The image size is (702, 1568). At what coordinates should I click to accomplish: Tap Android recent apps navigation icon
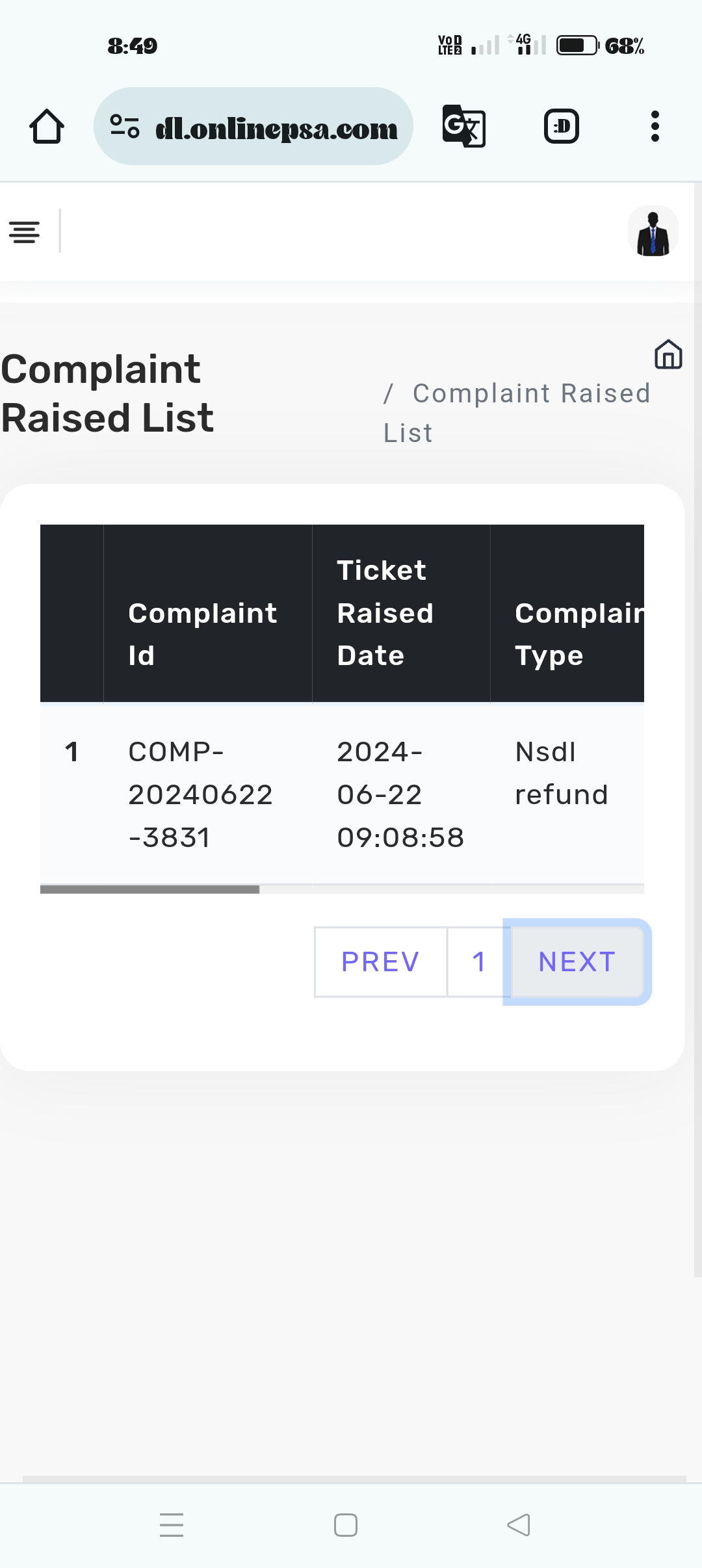[172, 1524]
